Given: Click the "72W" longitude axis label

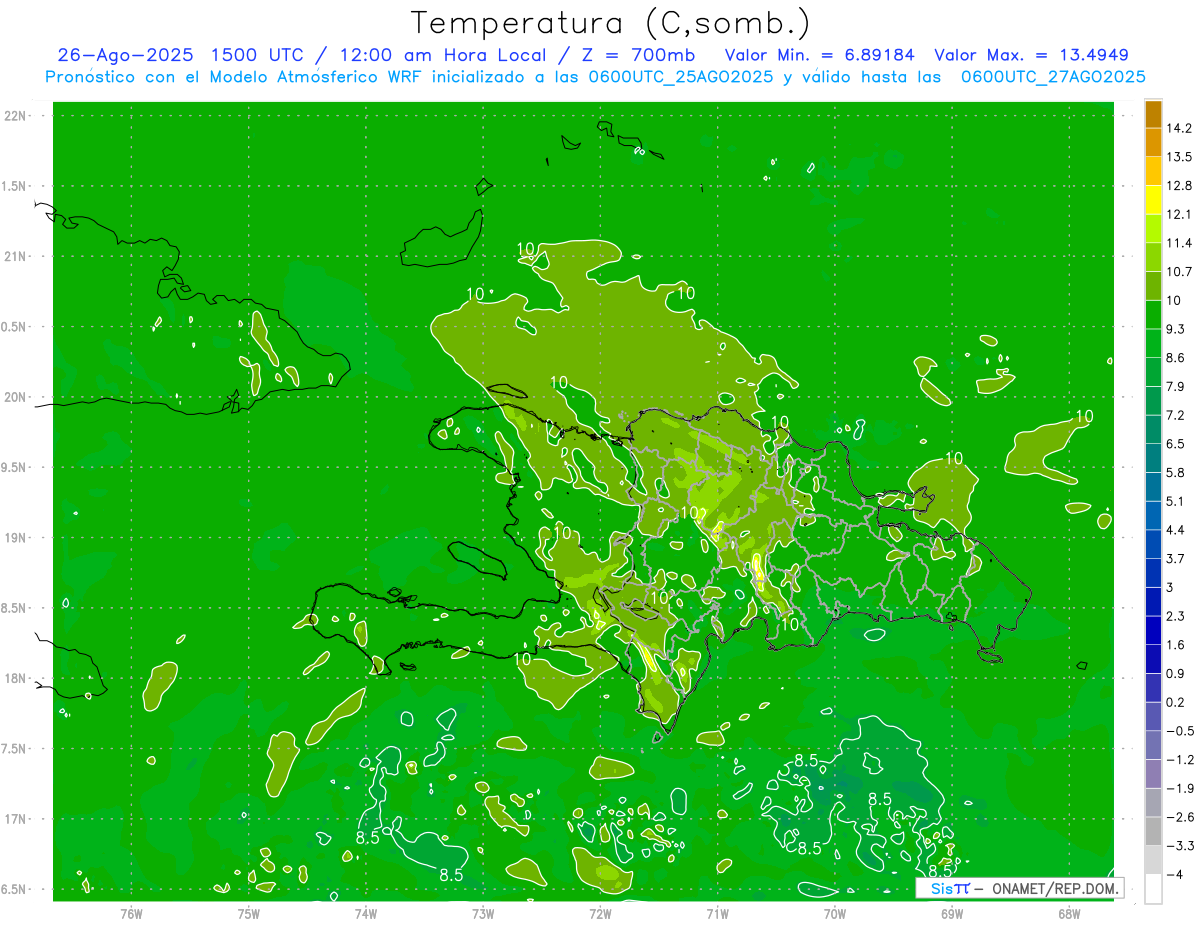Looking at the screenshot, I should click(x=600, y=913).
